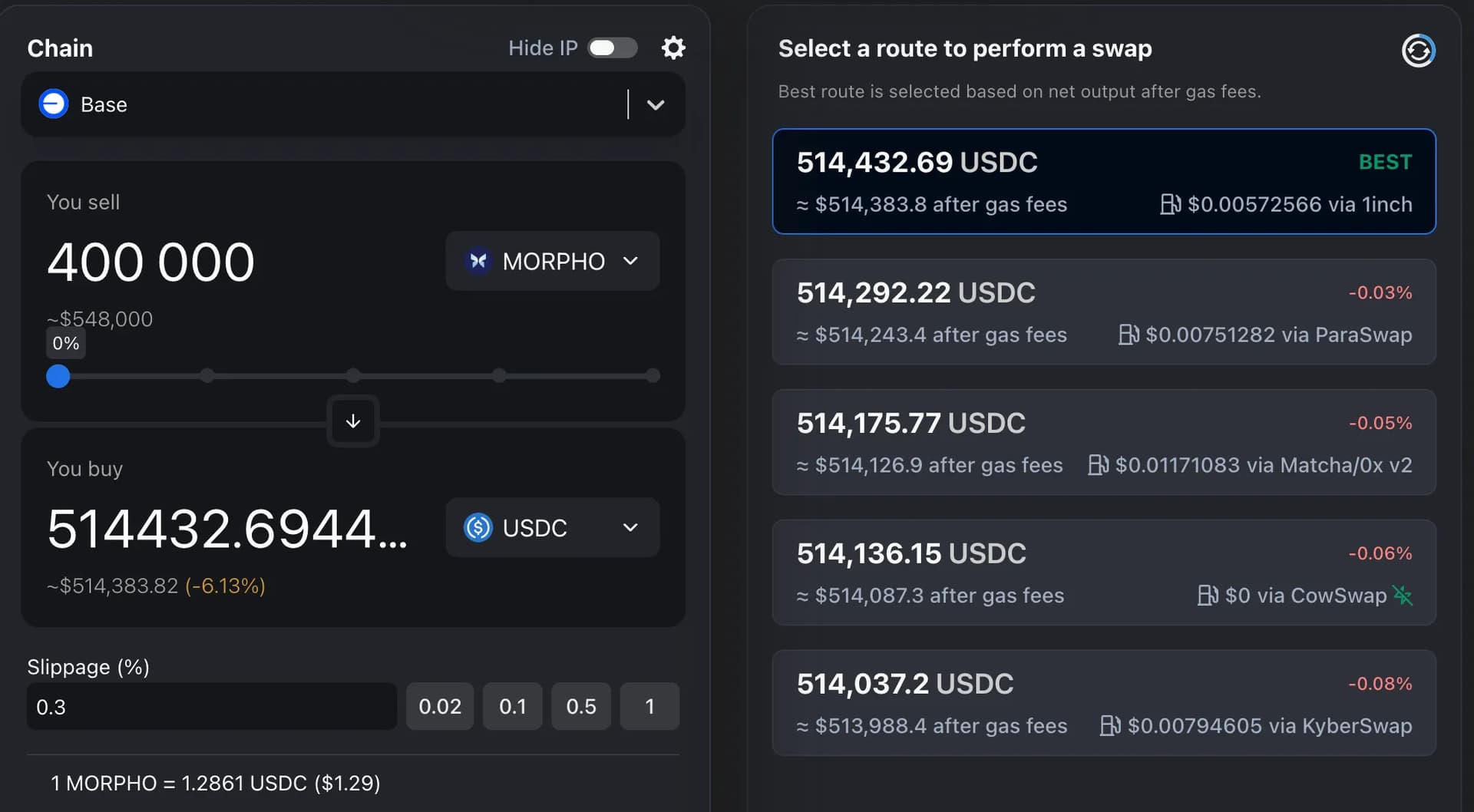Image resolution: width=1474 pixels, height=812 pixels.
Task: Set slippage preset to 0.5
Action: tap(581, 706)
